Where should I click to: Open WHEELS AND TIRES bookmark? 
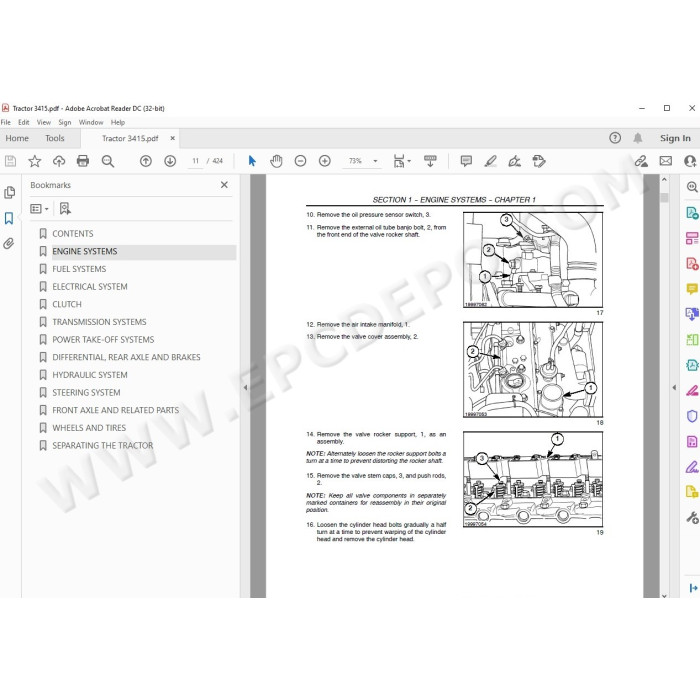(x=89, y=428)
